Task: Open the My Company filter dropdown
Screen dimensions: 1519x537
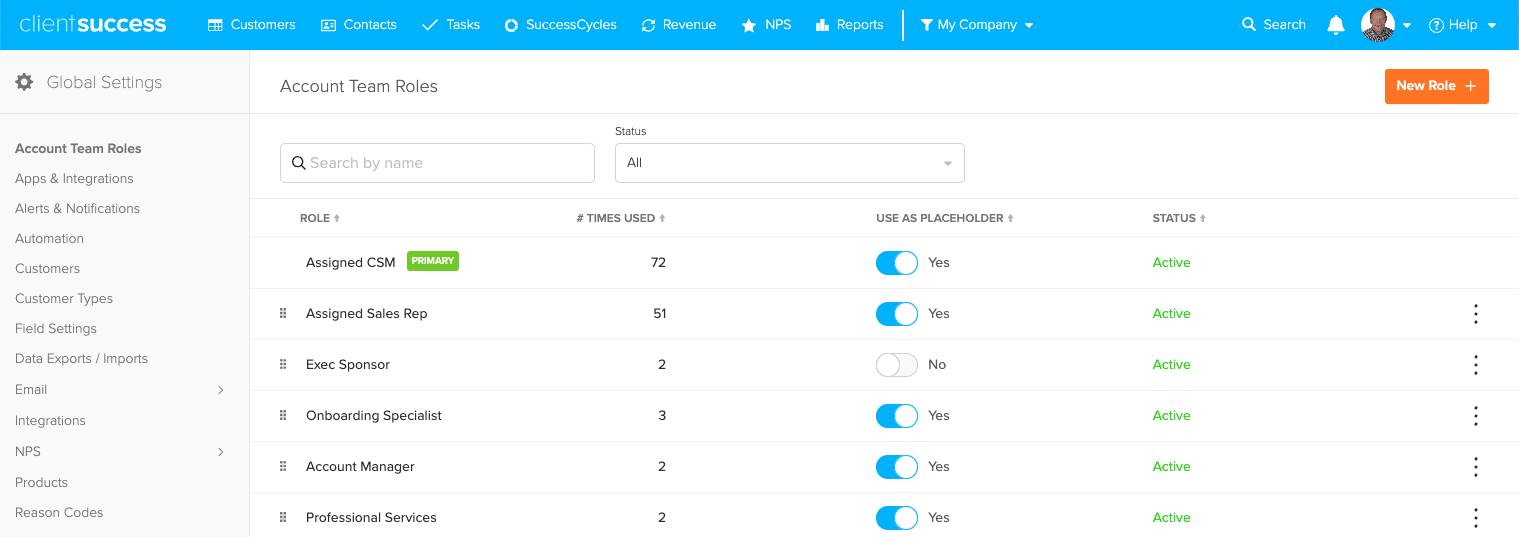Action: (x=977, y=25)
